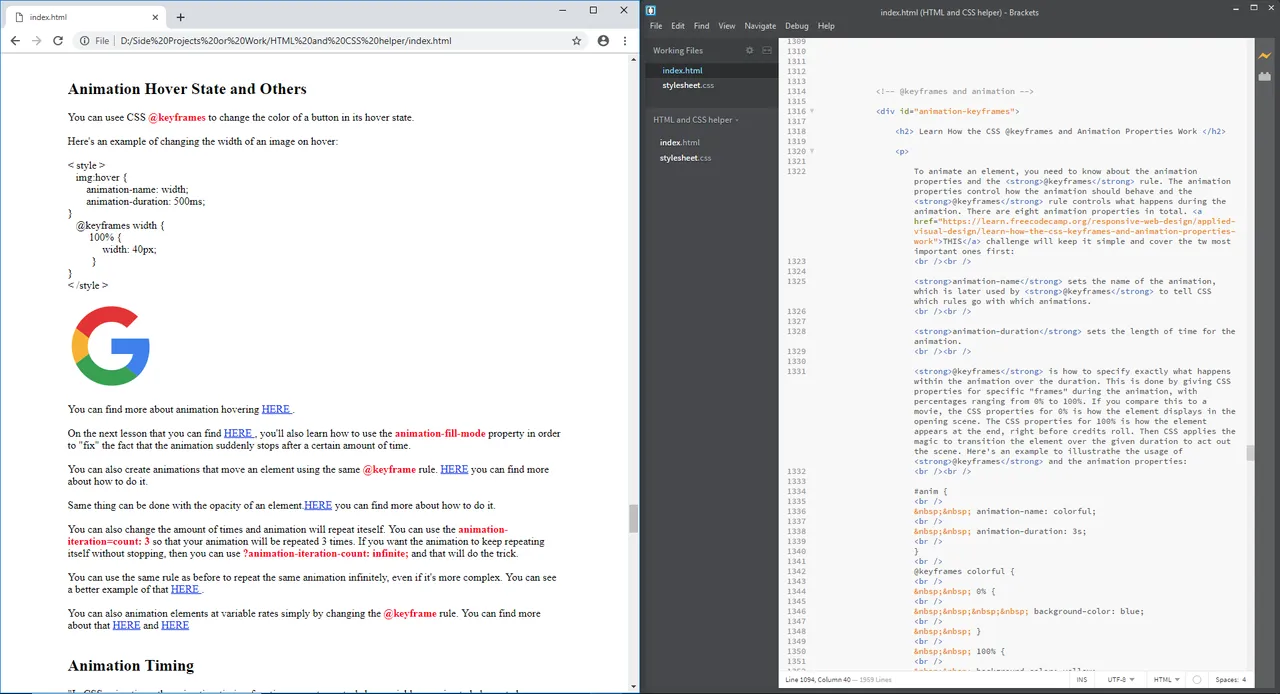Click the first HERE link about variable rates
The width and height of the screenshot is (1280, 694).
coord(126,625)
